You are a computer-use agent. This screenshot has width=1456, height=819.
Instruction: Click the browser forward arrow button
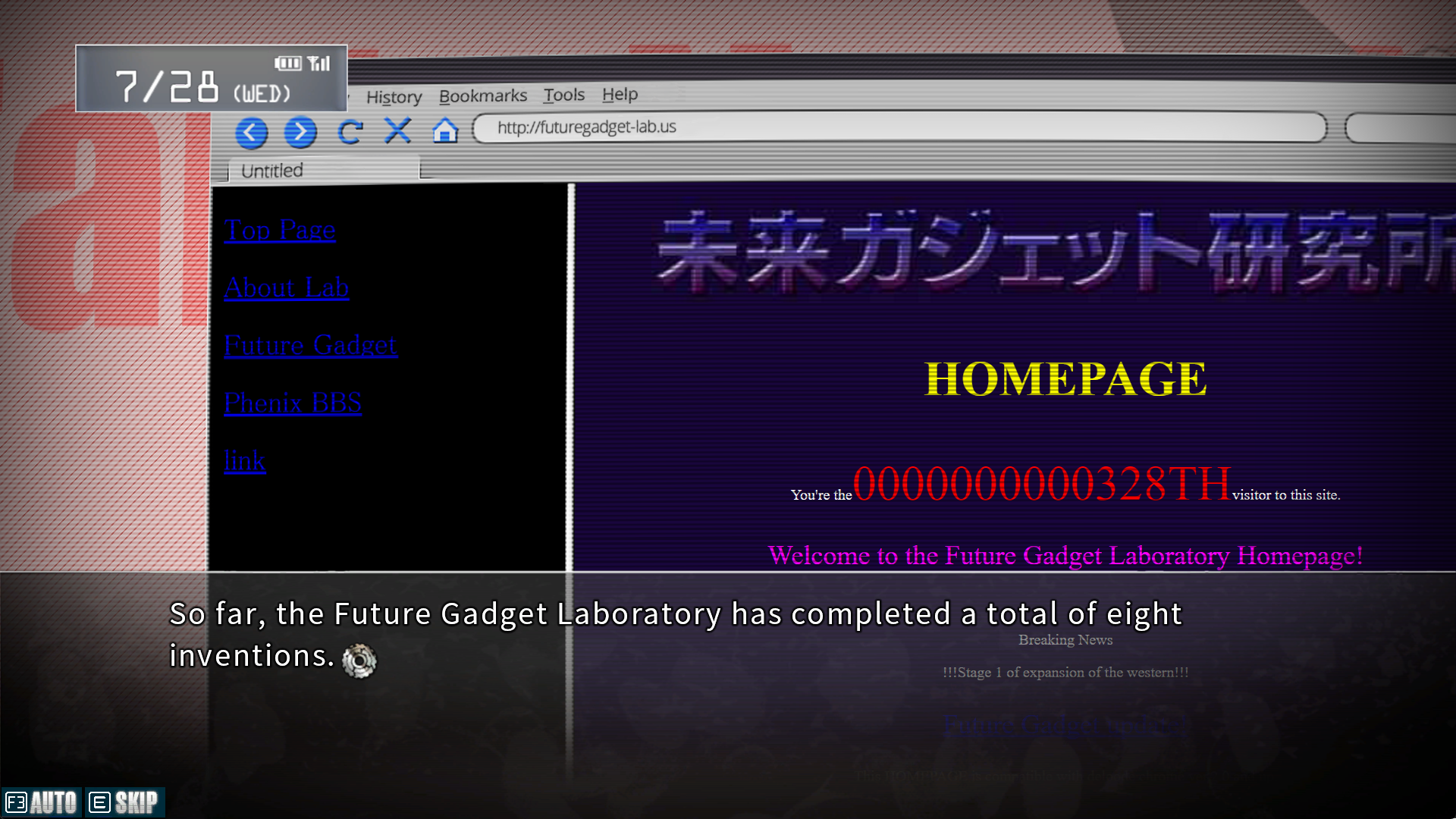tap(300, 132)
